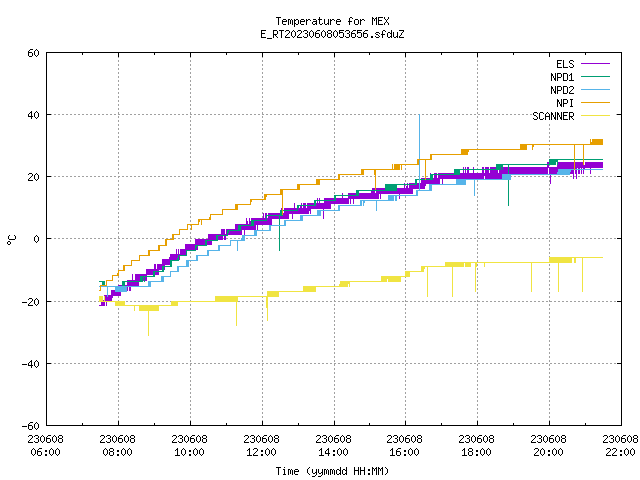Click the file name E_RT20230608053656.sfduZ
The width and height of the screenshot is (640, 480).
332,34
